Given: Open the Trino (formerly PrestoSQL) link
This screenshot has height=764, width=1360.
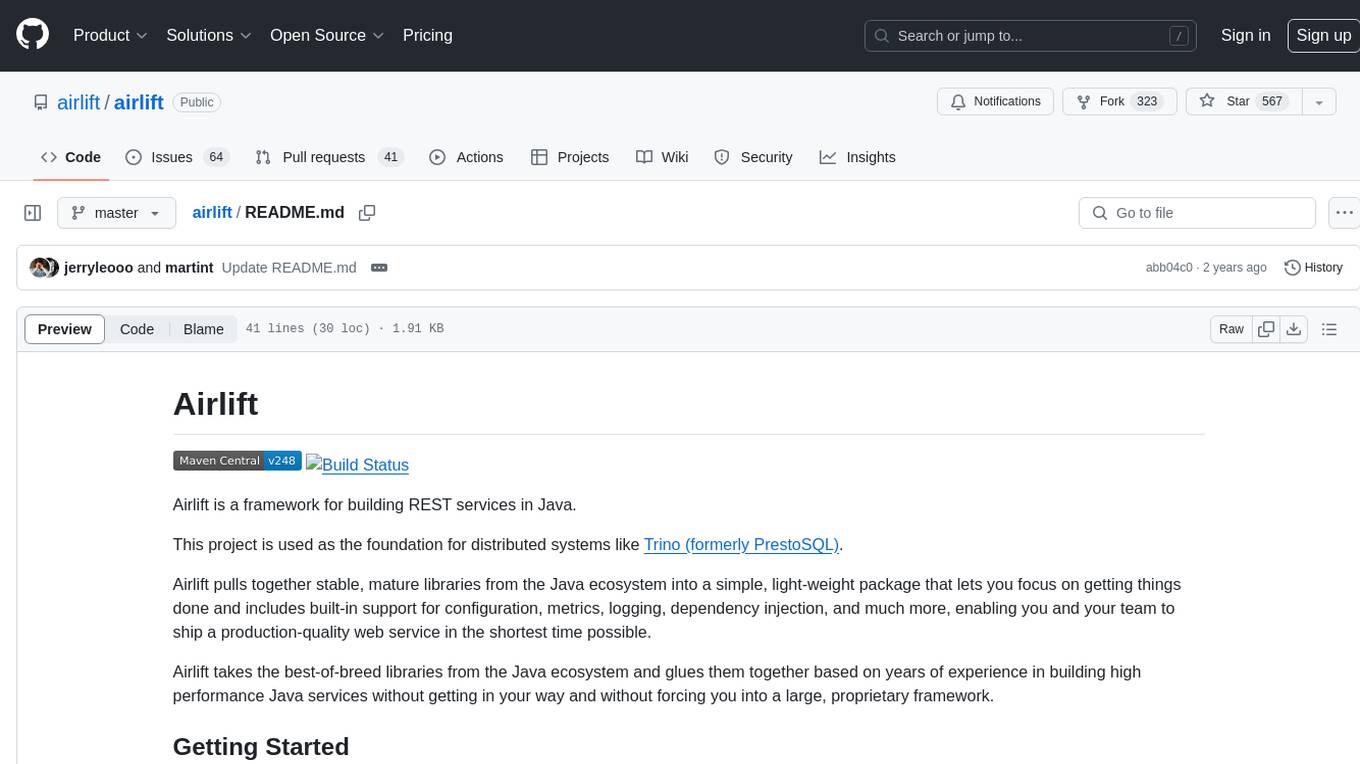Looking at the screenshot, I should pos(741,545).
